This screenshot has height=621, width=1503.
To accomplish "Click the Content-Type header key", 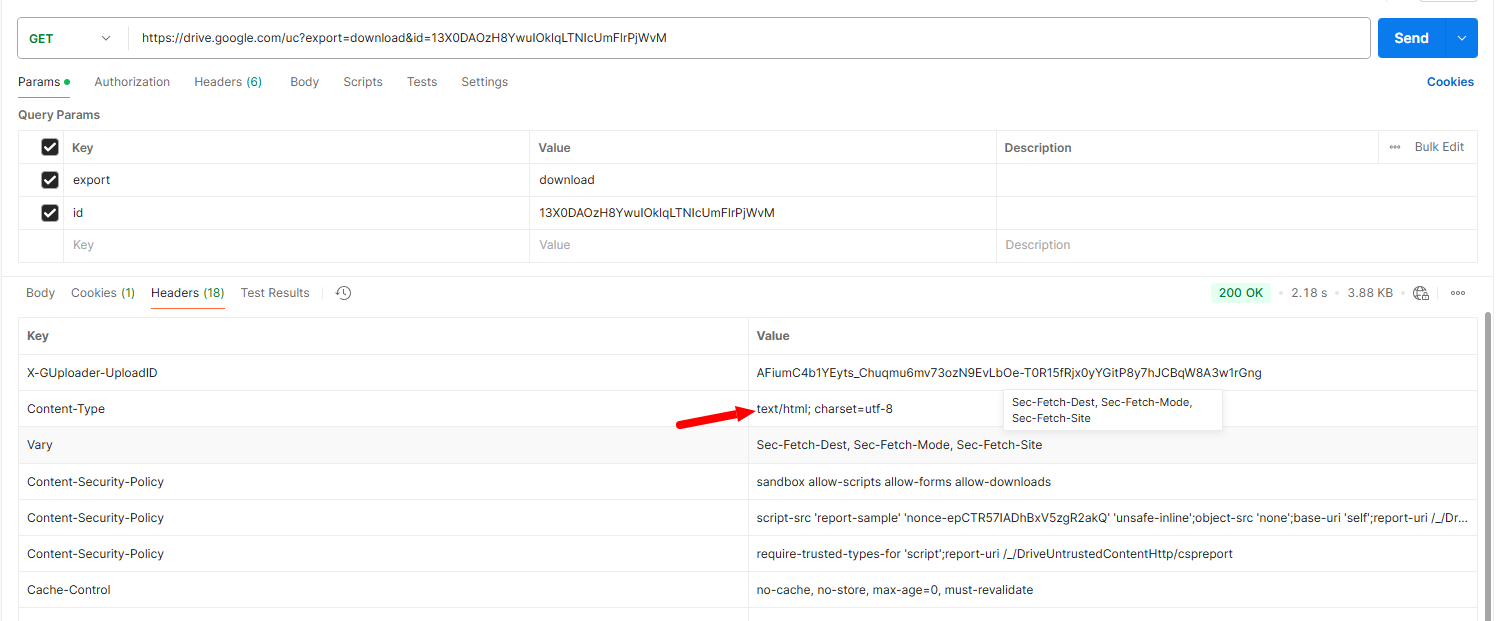I will pos(66,409).
